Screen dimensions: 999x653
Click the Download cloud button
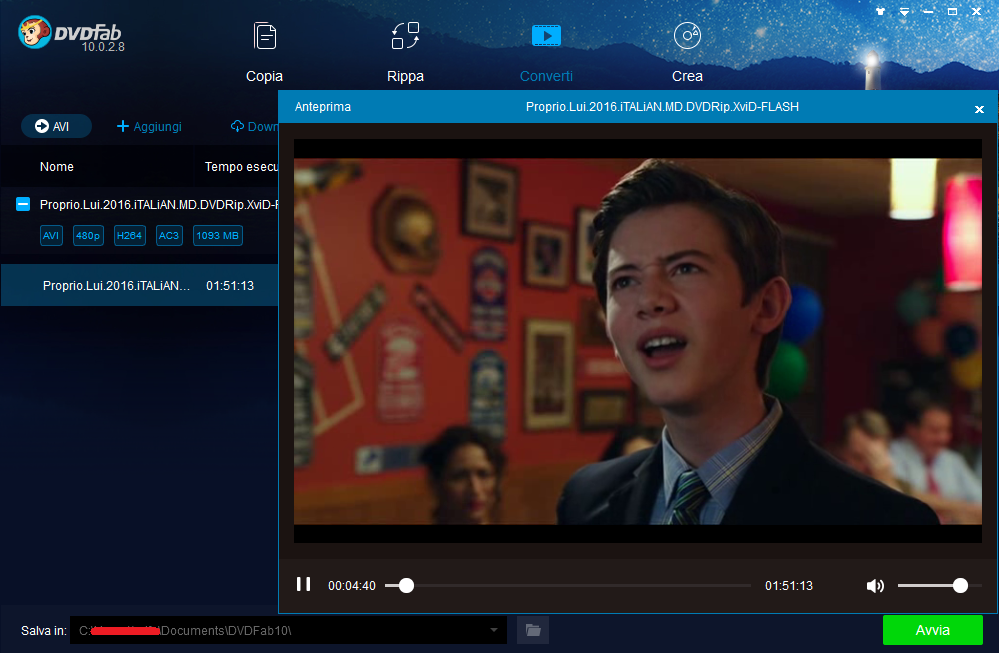(x=254, y=126)
